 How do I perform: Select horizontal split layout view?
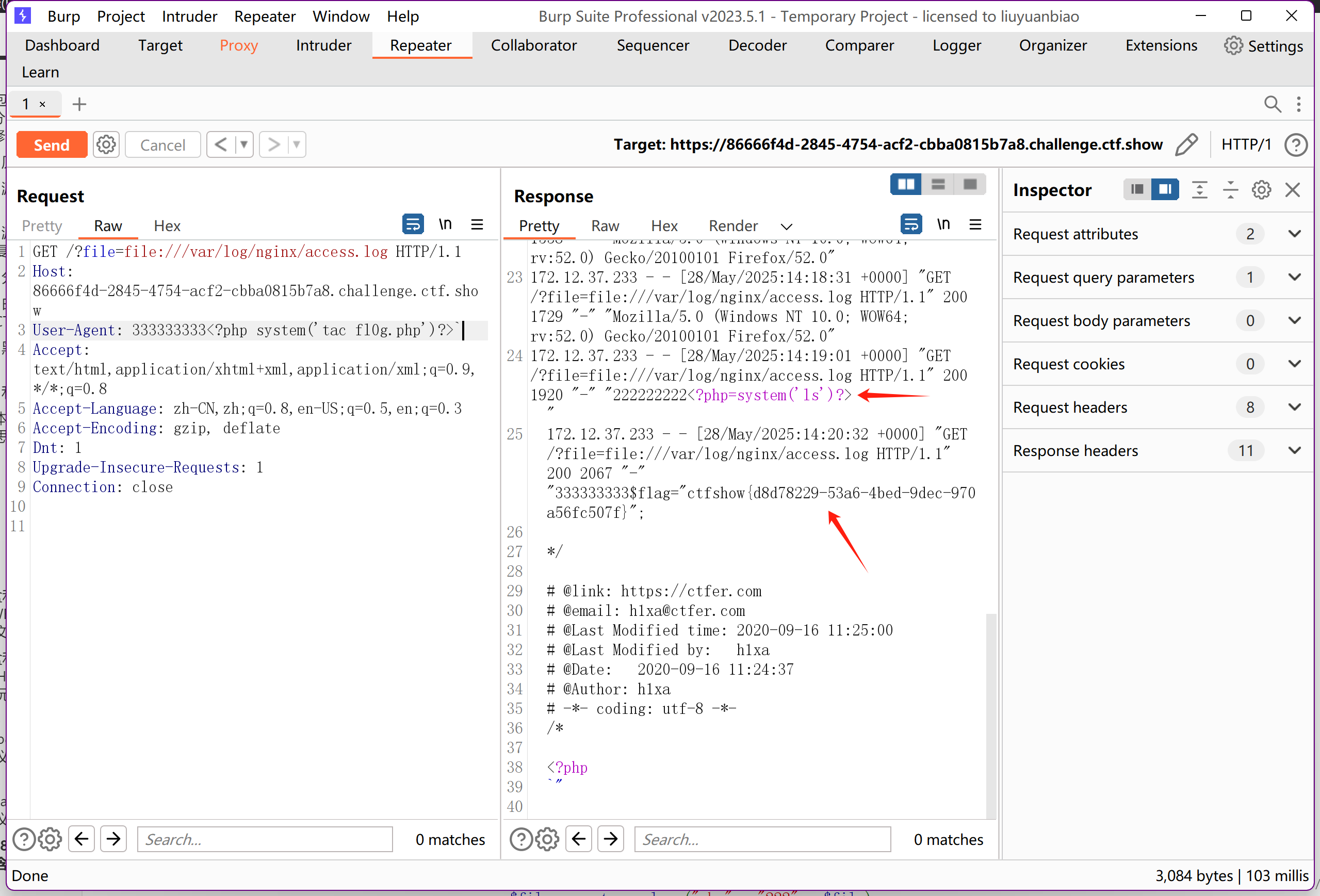tap(938, 185)
